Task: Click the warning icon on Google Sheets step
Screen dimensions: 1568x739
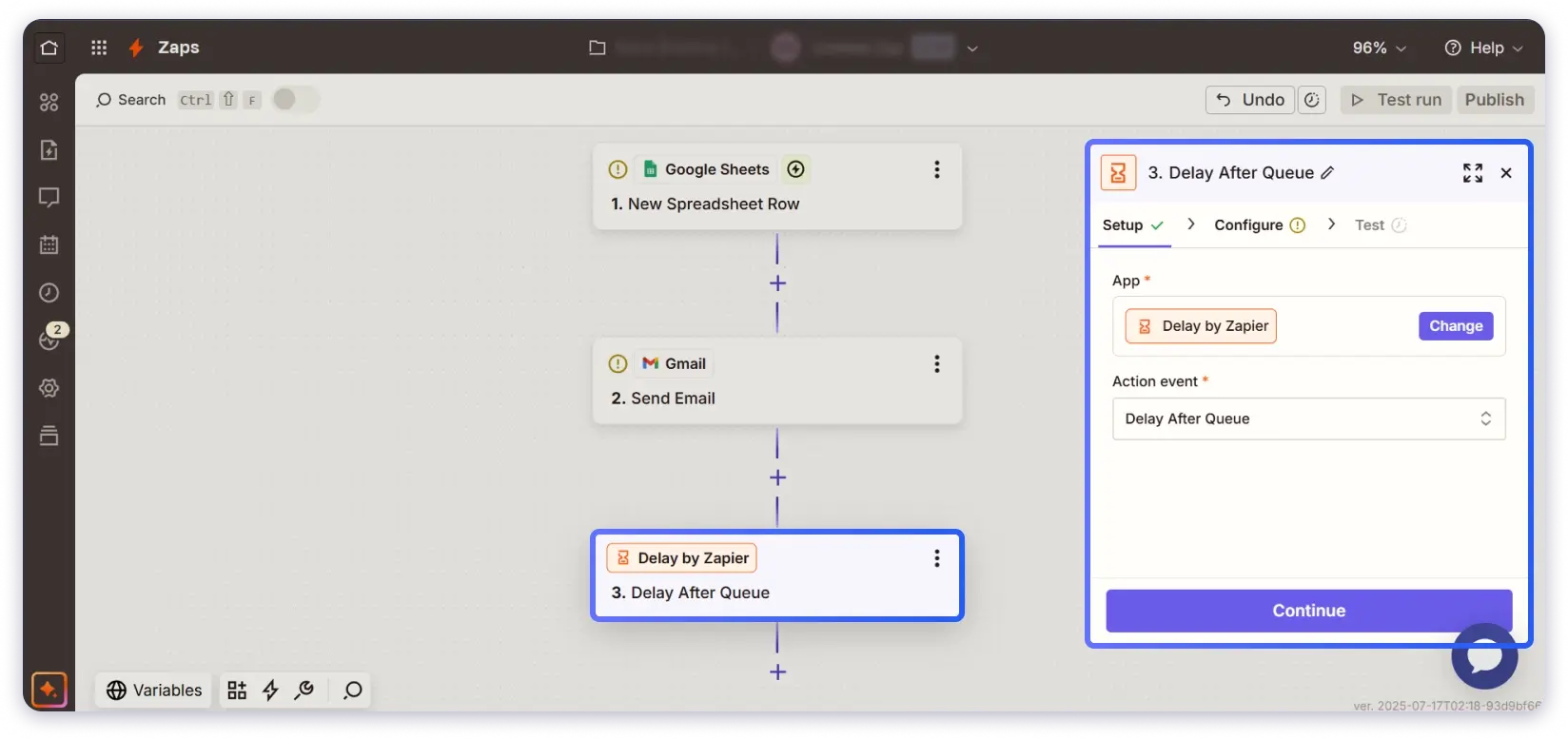Action: [617, 169]
